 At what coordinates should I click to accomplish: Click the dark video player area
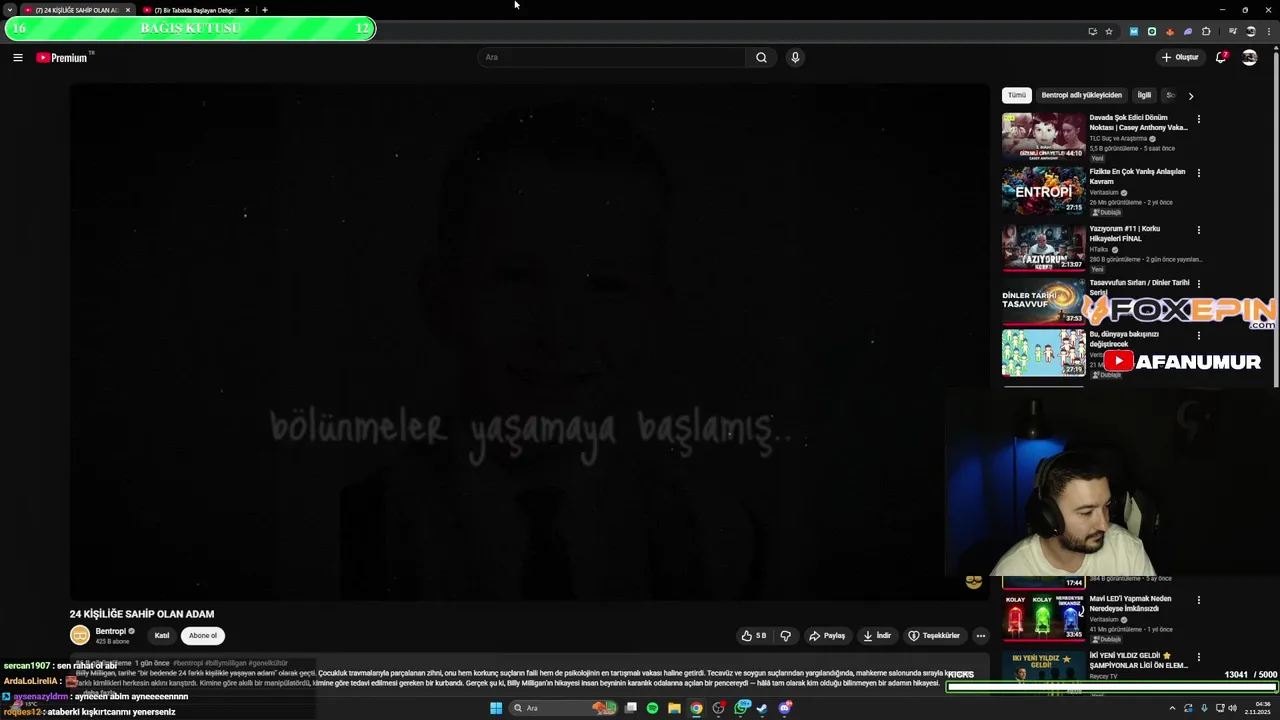point(529,342)
